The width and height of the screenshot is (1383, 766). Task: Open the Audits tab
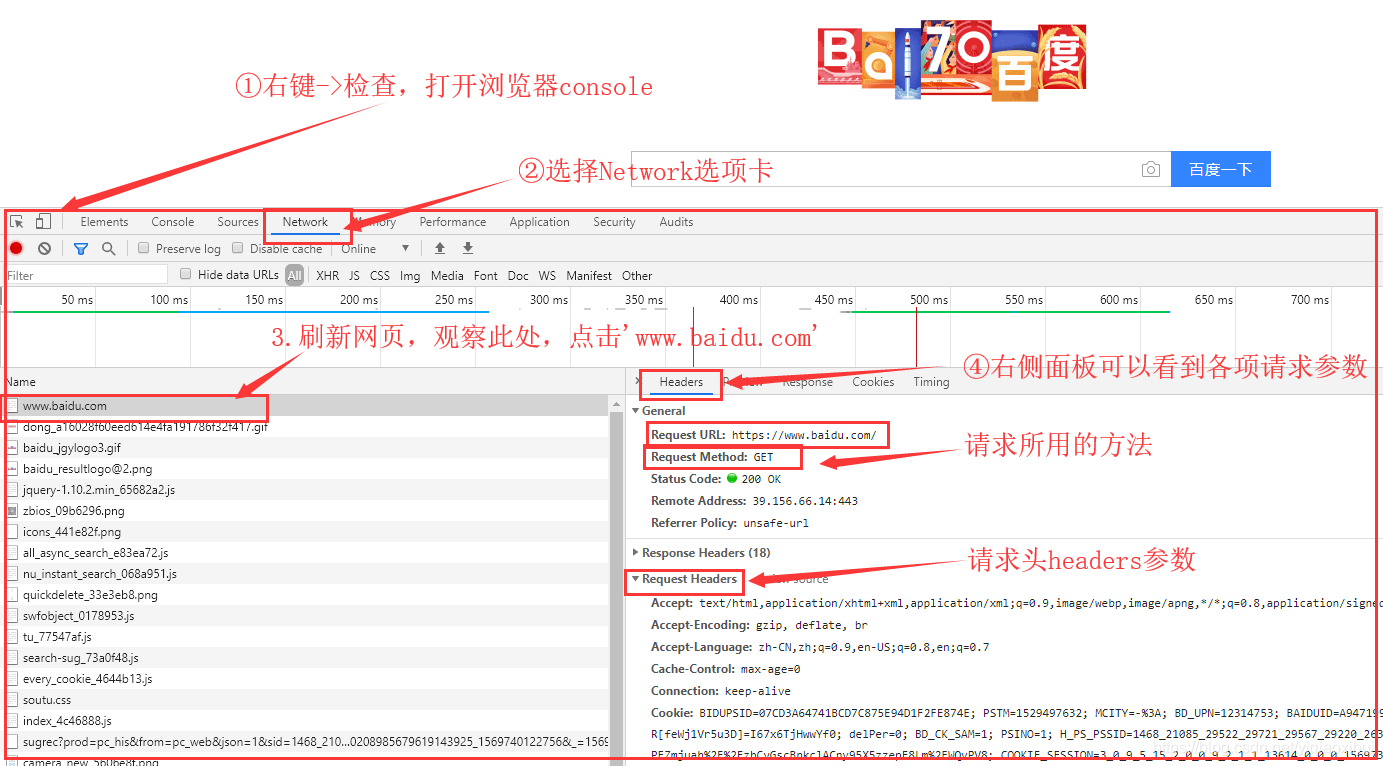[x=676, y=222]
